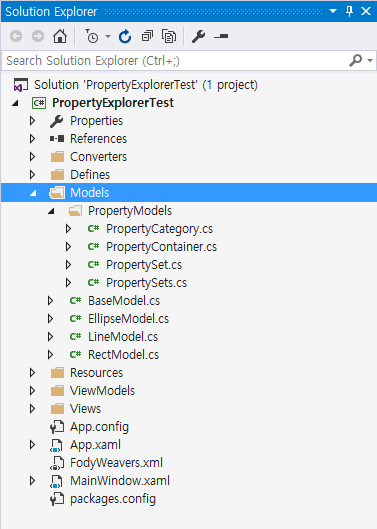Expand the App.xaml node

pyautogui.click(x=32, y=445)
